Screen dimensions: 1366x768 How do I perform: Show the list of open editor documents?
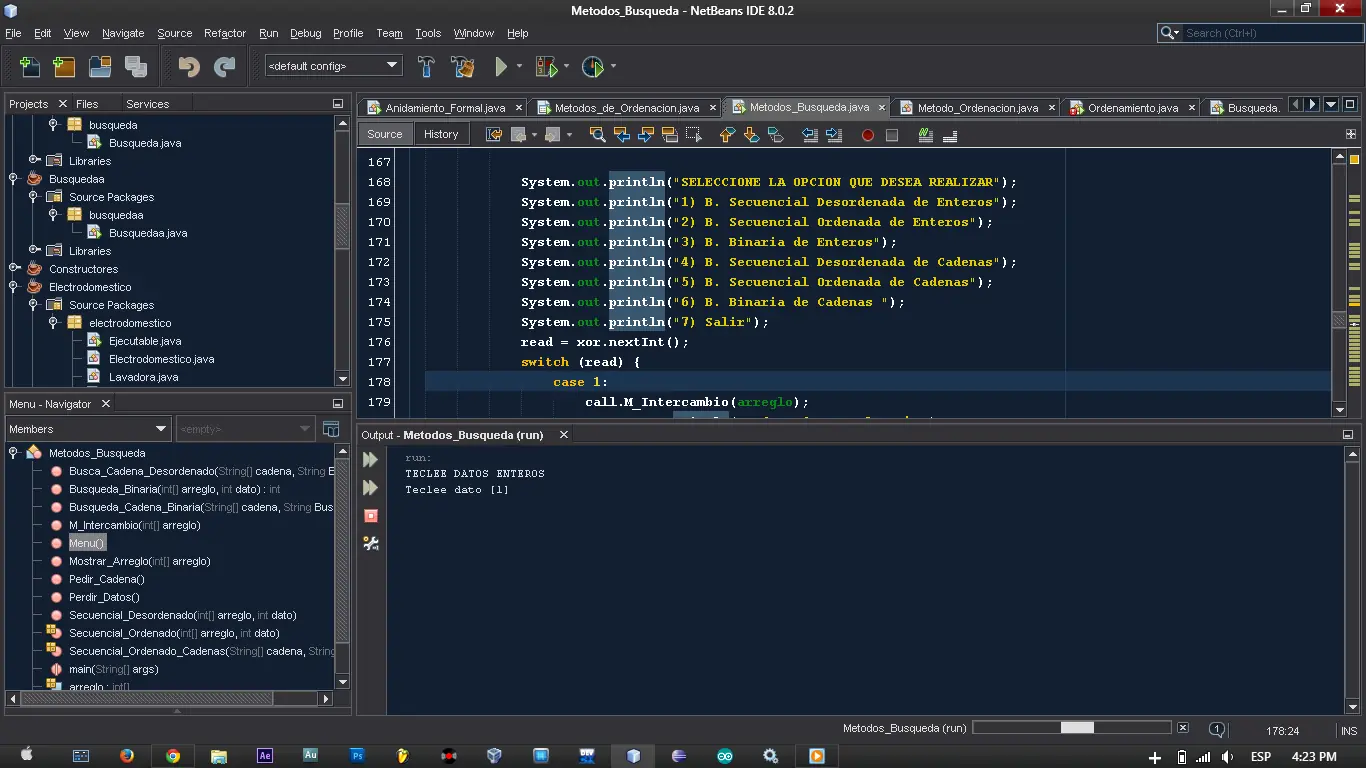(1331, 104)
